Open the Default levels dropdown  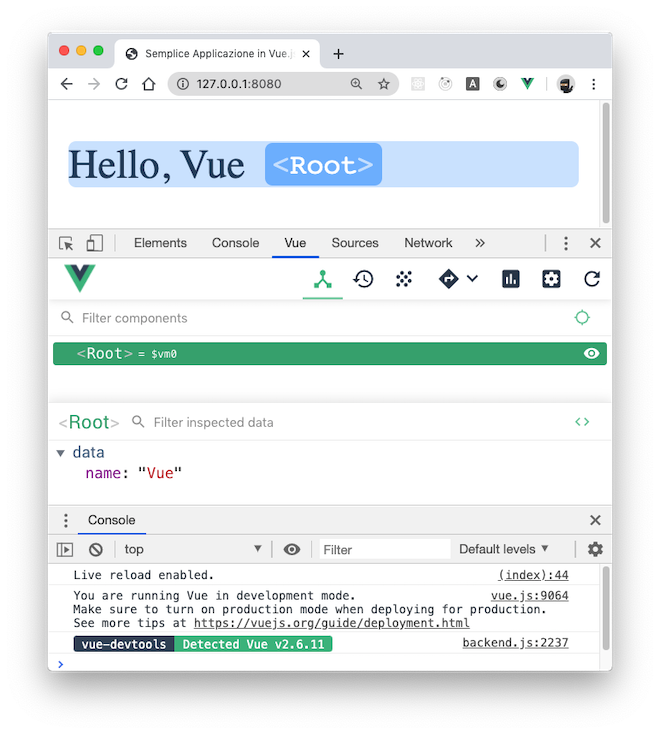pos(504,549)
